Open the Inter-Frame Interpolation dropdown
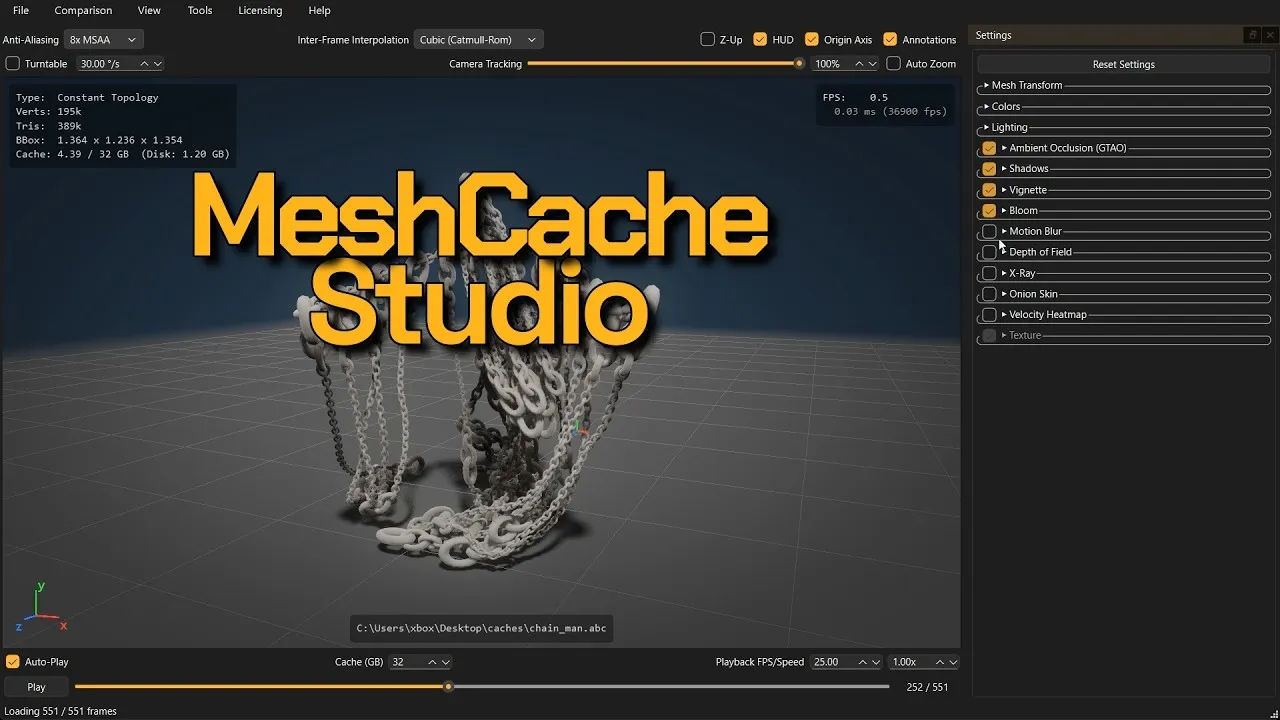 click(x=477, y=40)
